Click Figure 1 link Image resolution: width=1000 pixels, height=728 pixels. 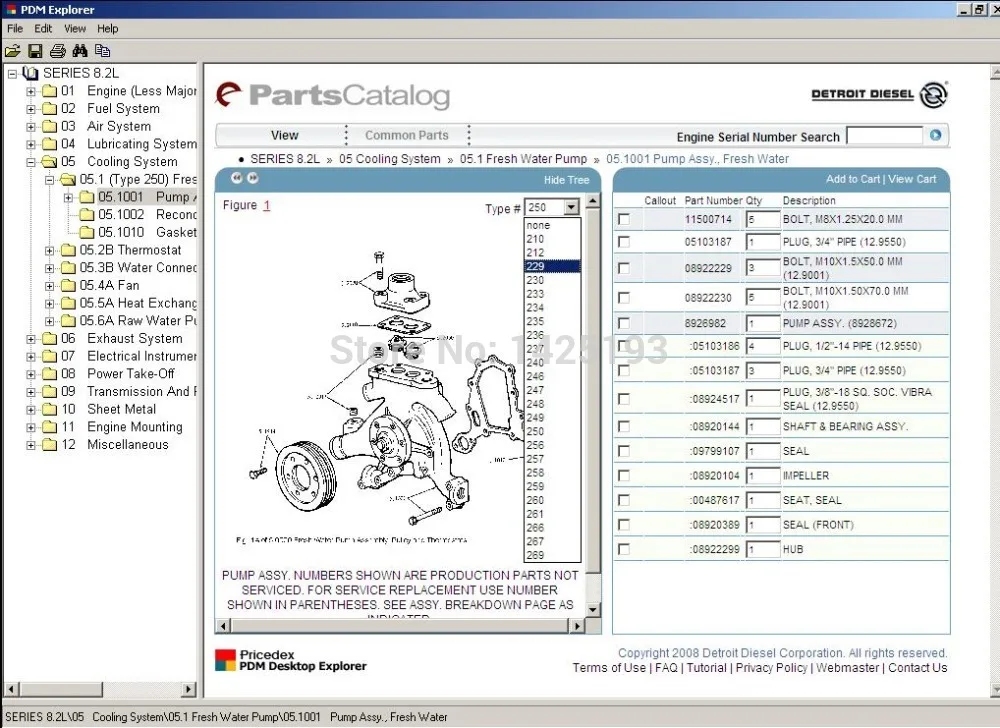click(x=267, y=205)
